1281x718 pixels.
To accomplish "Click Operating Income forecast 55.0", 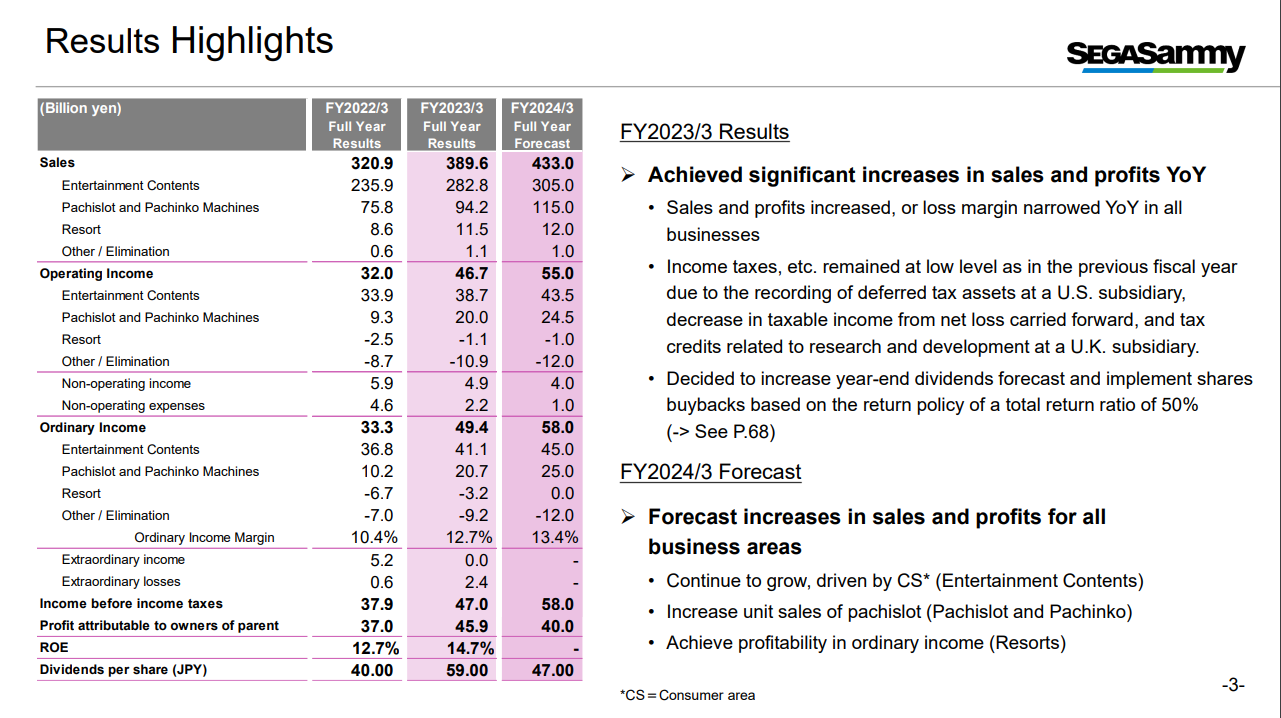I will pyautogui.click(x=558, y=273).
